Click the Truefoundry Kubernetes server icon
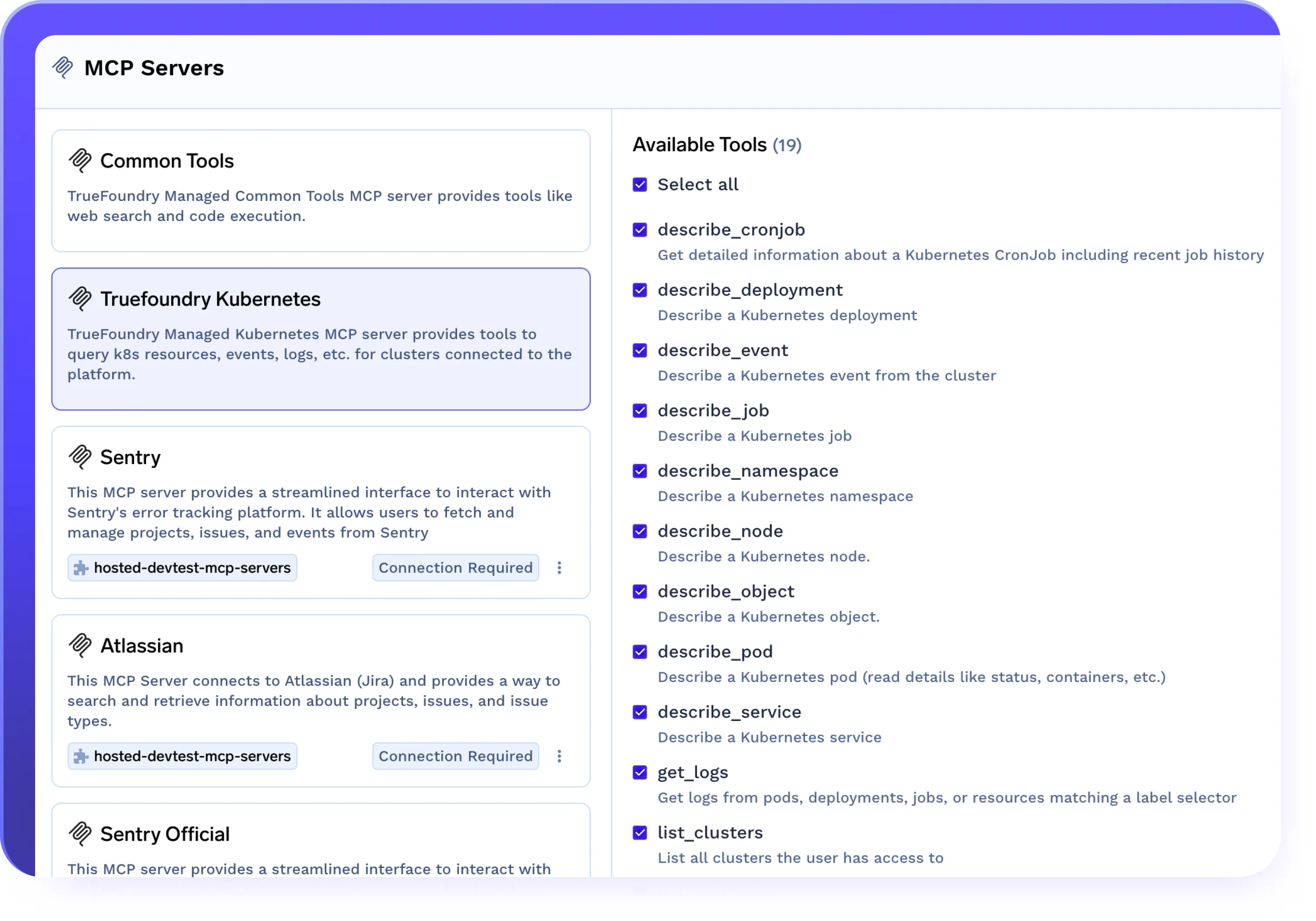1316x921 pixels. pyautogui.click(x=80, y=299)
